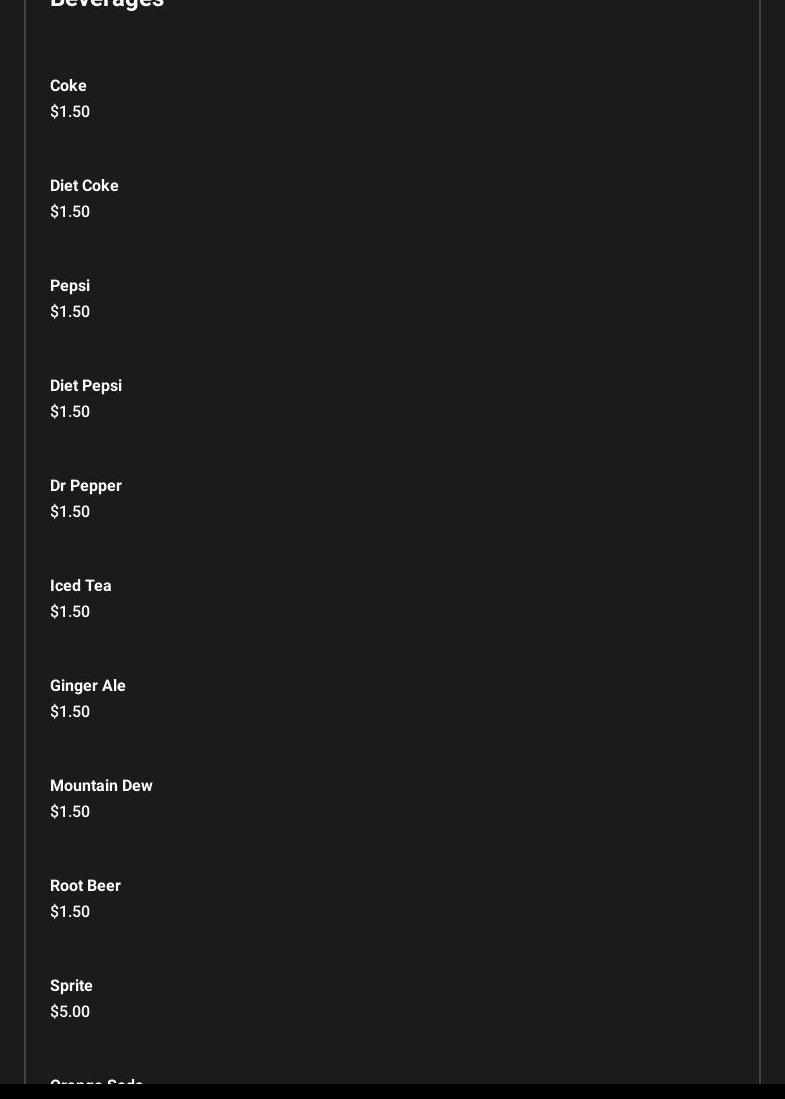Click the $5.00 price under Sprite
Screen dimensions: 785x1099
(x=70, y=1012)
